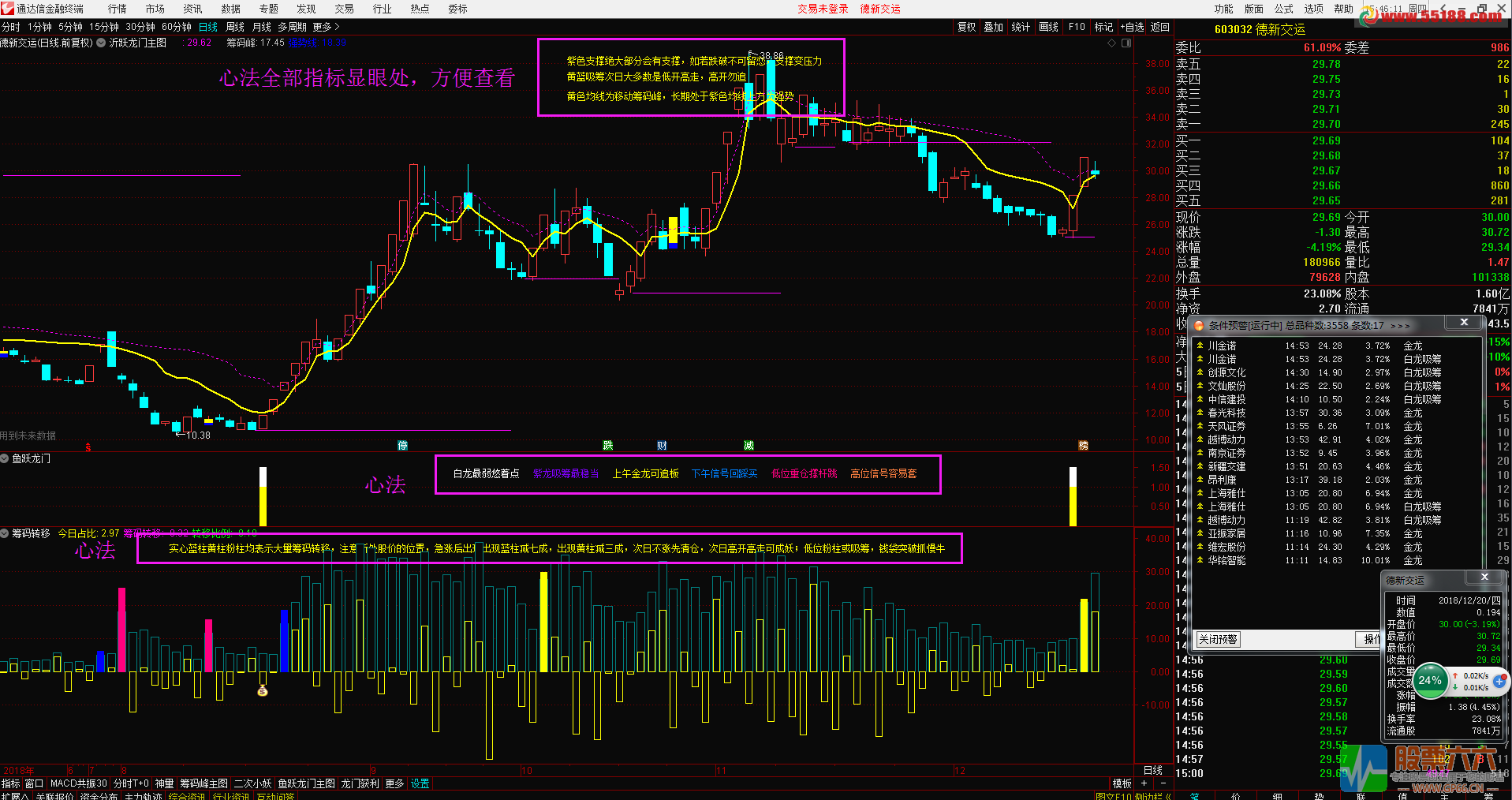Click 关闭预警 button in alert window
The height and width of the screenshot is (800, 1512).
tap(1219, 639)
